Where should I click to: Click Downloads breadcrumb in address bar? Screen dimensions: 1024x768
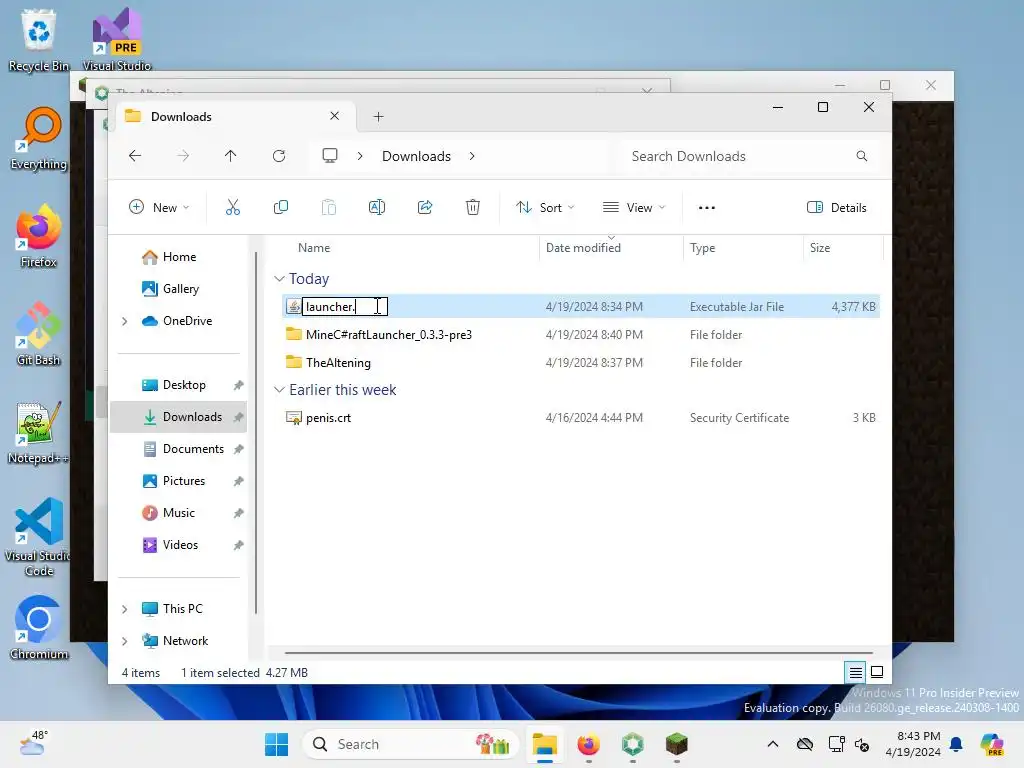pyautogui.click(x=416, y=157)
